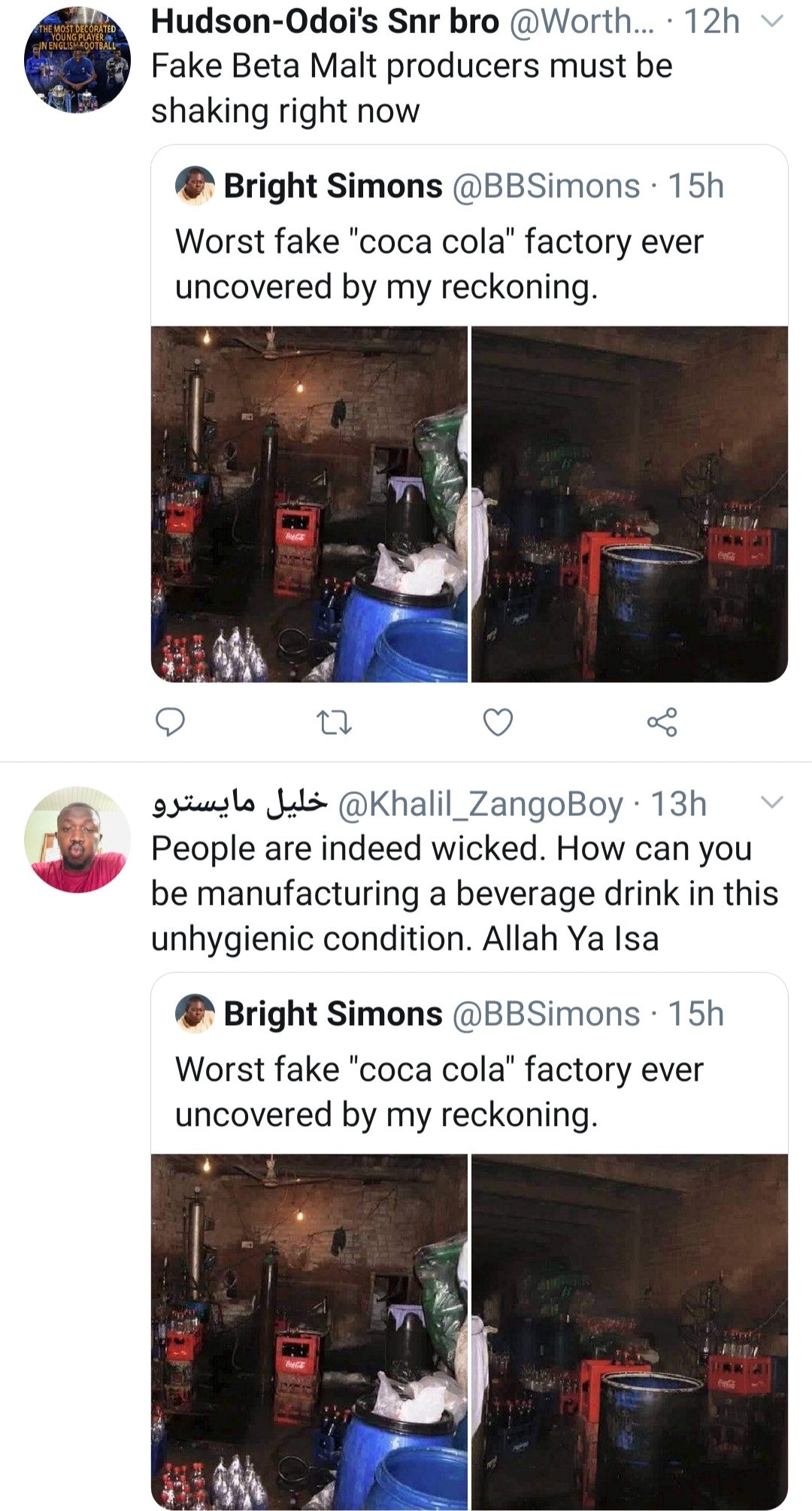This screenshot has height=1511, width=812.
Task: Open @Khalil_ZangoBoy handle link
Action: click(x=480, y=804)
